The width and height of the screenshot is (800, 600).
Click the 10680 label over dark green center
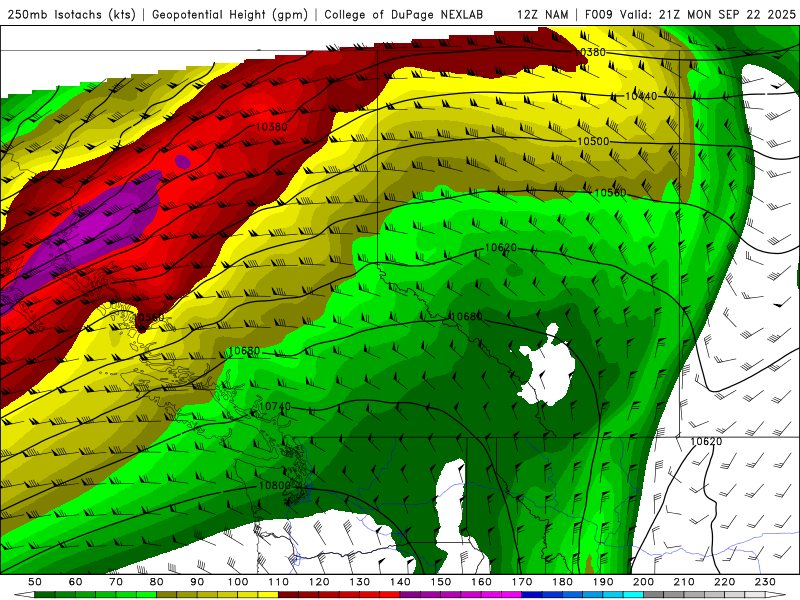(x=467, y=316)
